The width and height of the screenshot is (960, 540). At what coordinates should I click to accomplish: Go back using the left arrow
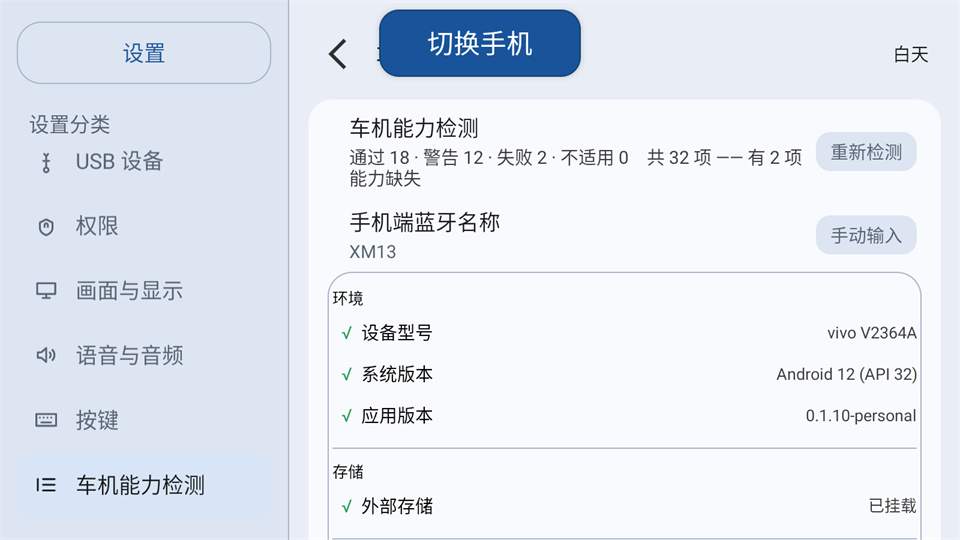pos(338,54)
